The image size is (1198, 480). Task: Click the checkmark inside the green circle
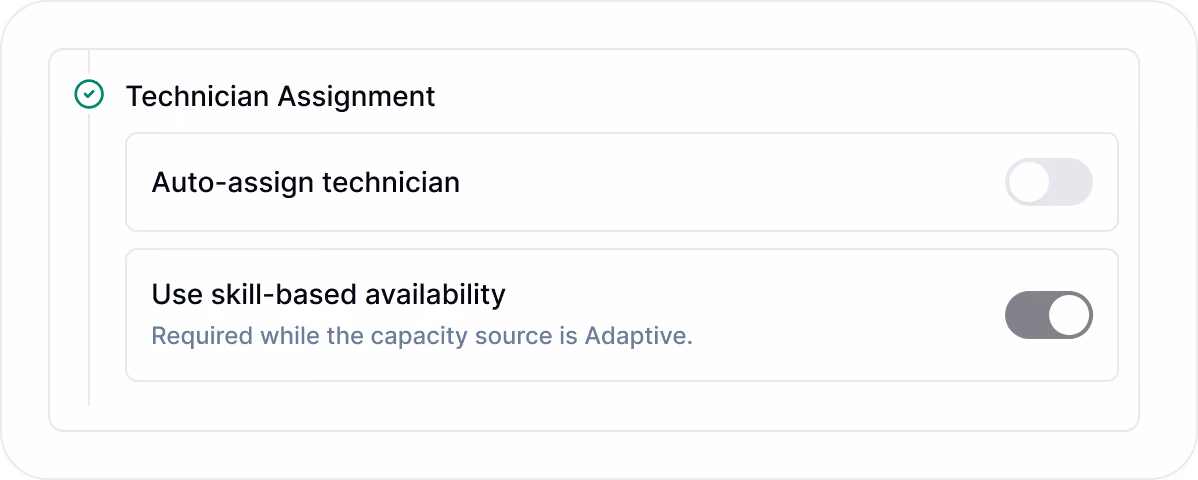[x=89, y=95]
